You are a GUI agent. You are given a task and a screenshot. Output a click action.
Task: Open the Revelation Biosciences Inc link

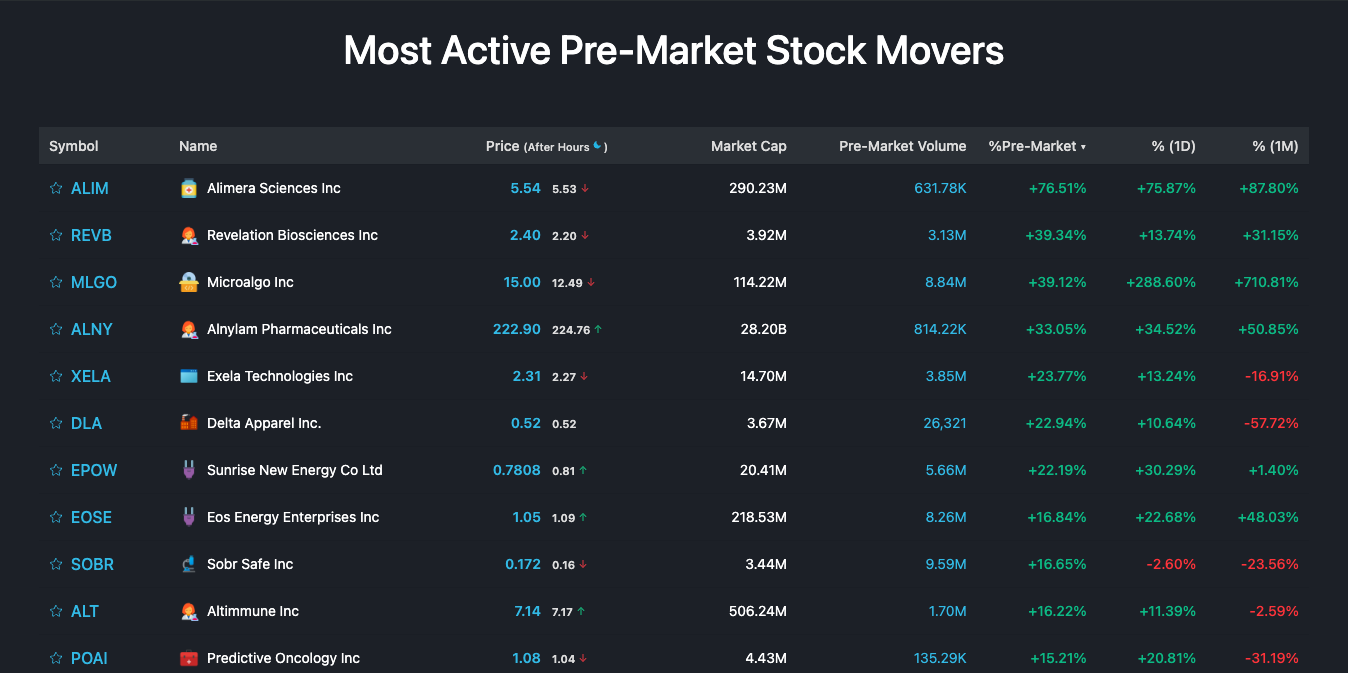[x=292, y=235]
